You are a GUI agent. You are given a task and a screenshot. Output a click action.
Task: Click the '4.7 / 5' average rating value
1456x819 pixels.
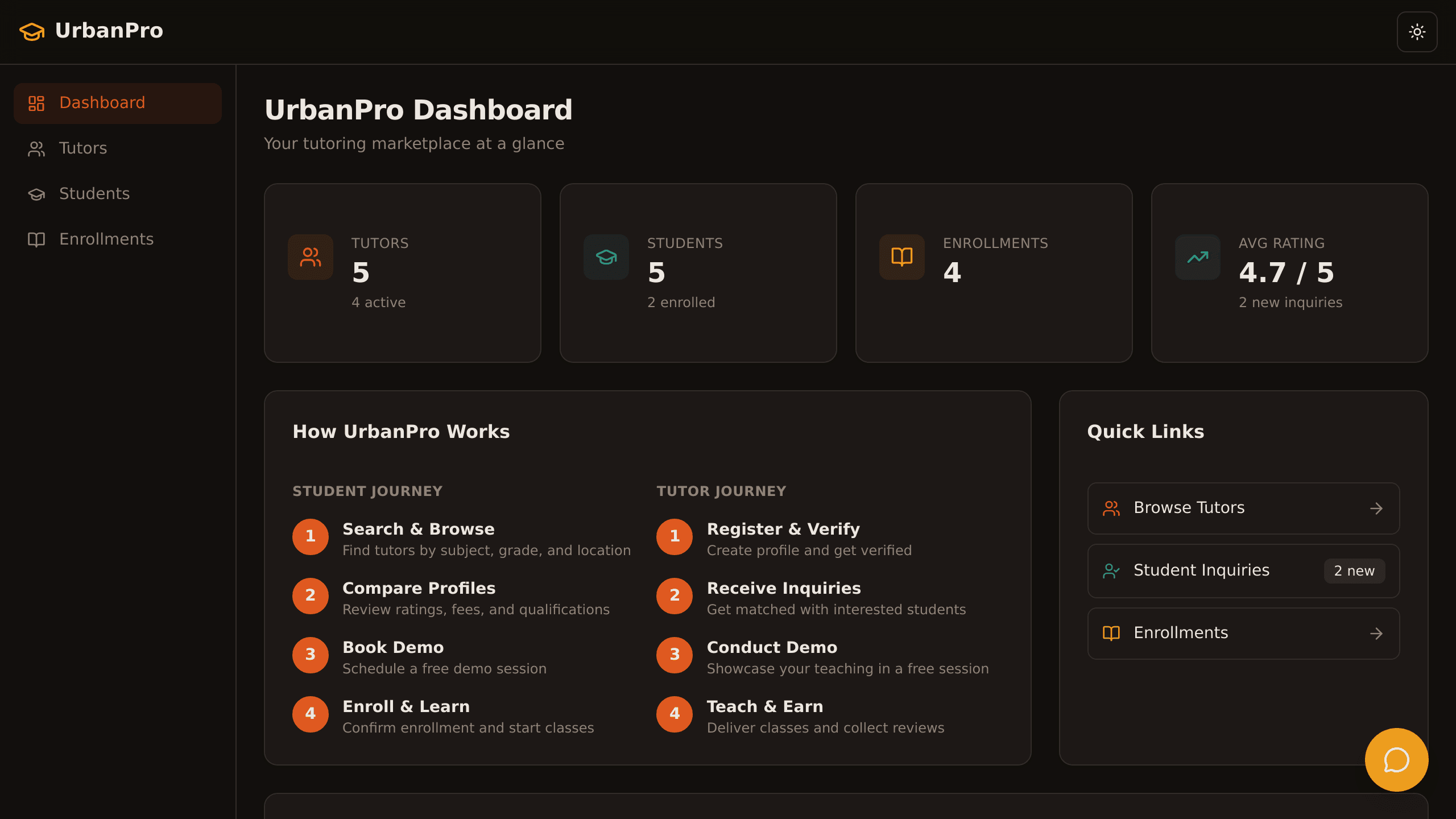[x=1287, y=273]
